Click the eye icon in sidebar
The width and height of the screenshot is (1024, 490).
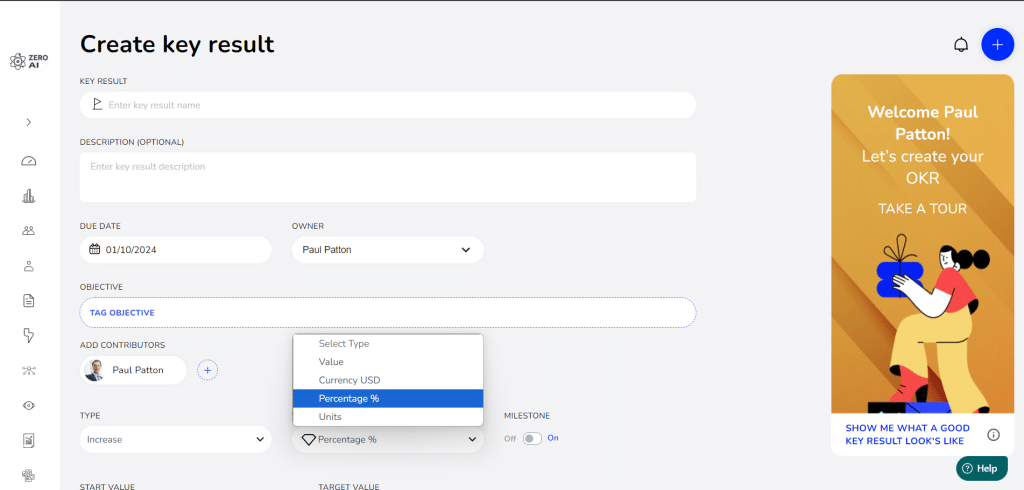pyautogui.click(x=29, y=405)
